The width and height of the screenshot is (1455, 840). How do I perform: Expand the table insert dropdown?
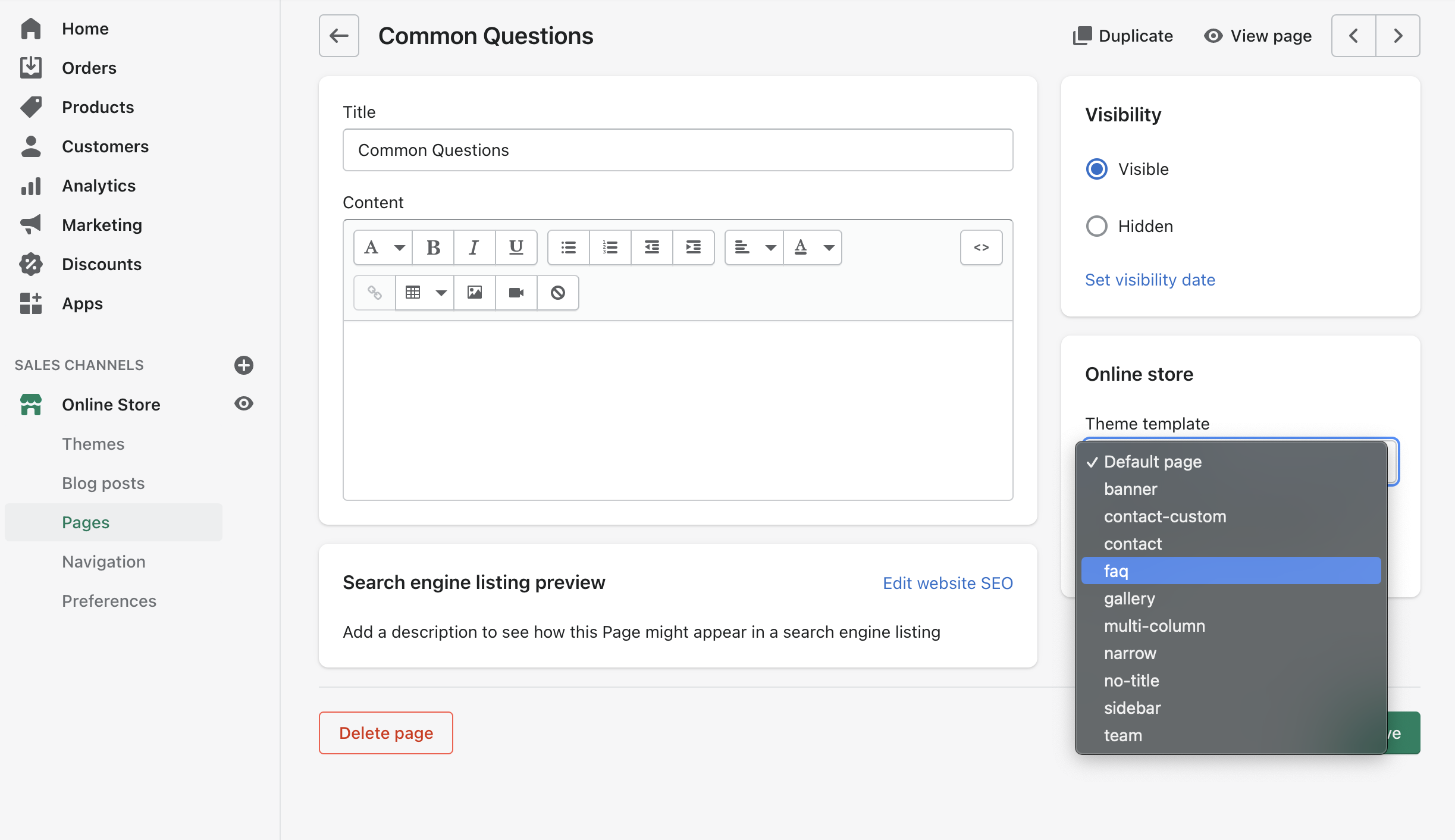(441, 292)
